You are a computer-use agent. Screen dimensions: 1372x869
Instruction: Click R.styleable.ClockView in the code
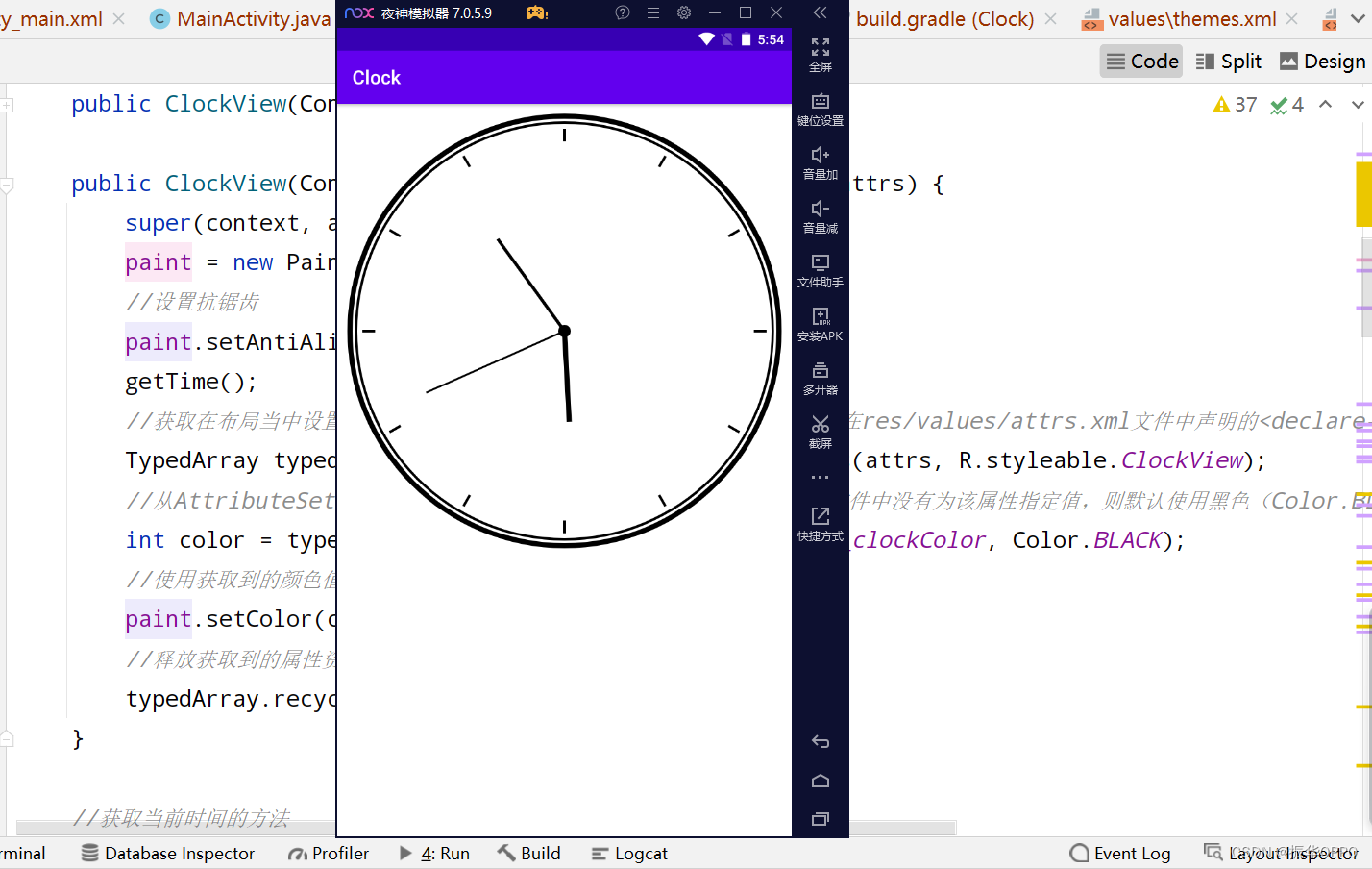[x=1101, y=460]
